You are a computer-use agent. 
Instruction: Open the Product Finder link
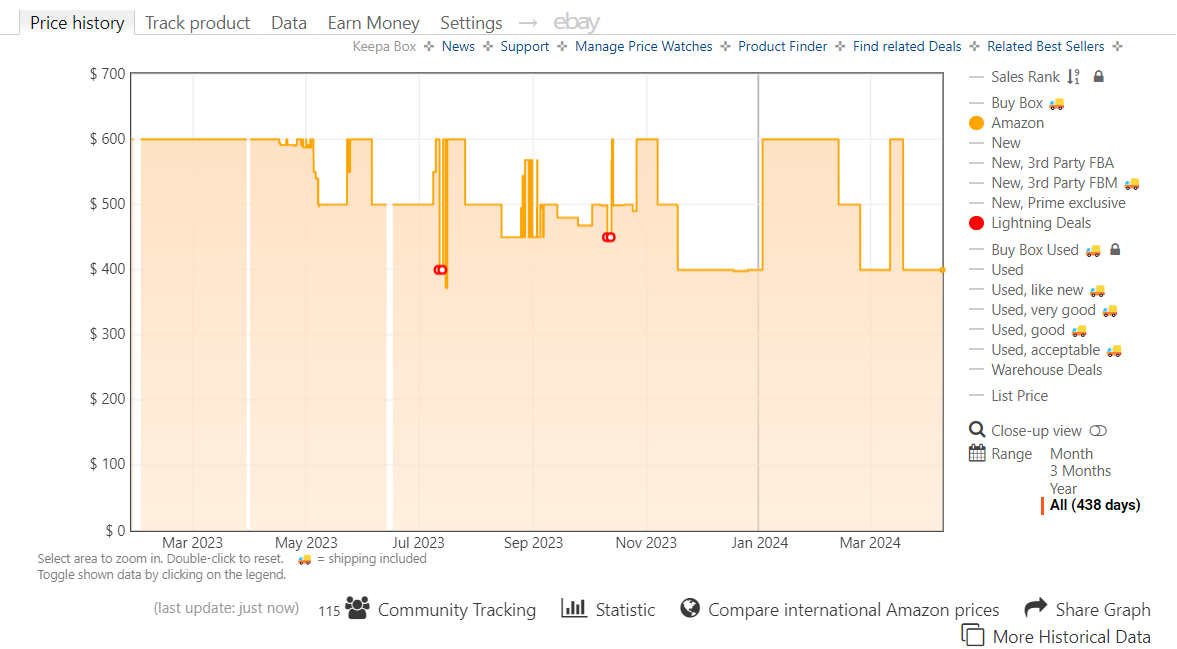tap(782, 46)
